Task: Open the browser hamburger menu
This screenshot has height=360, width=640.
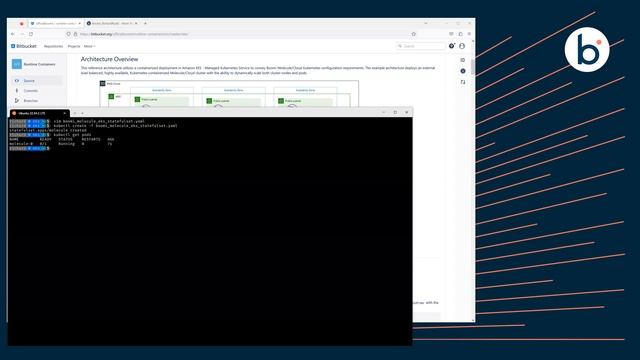Action: click(x=469, y=34)
